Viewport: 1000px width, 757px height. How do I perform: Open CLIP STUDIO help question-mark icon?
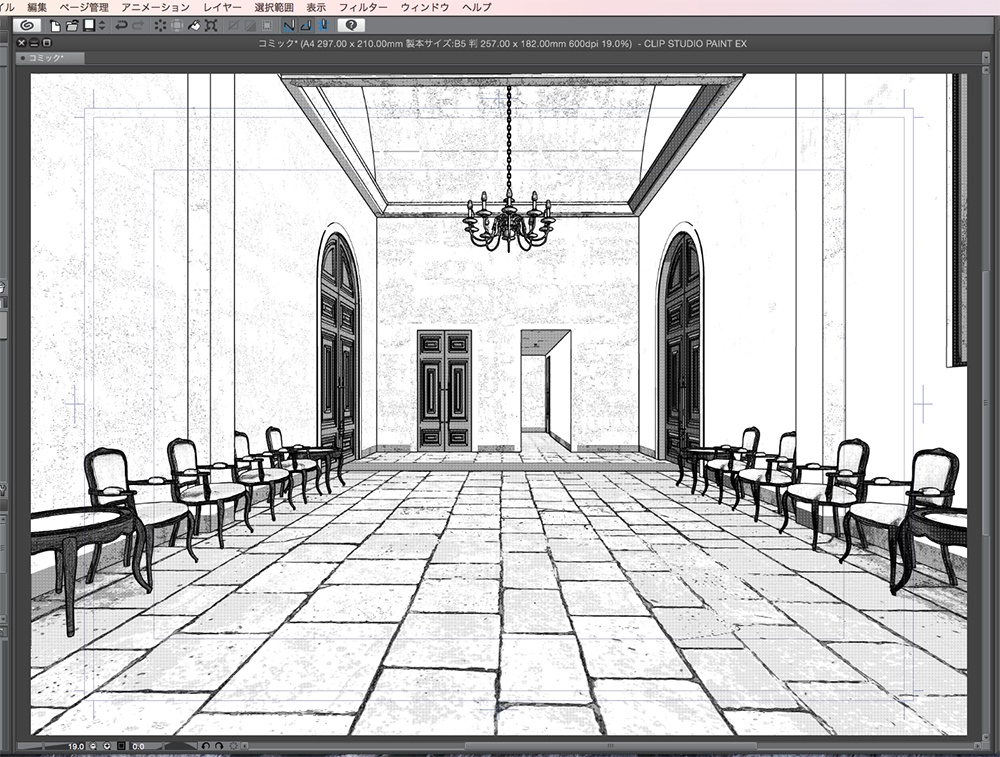[351, 26]
